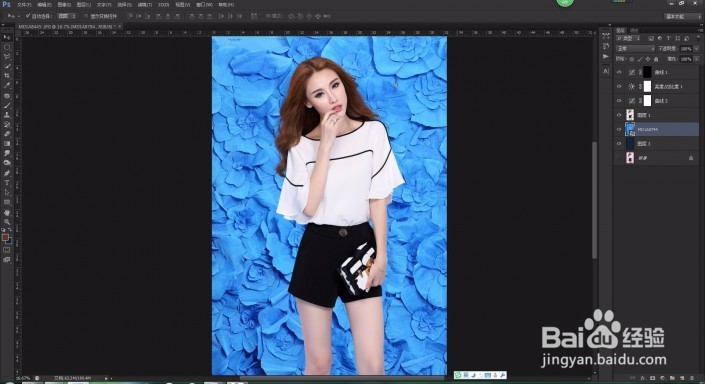This screenshot has width=705, height=384.
Task: Select the Move tool in the toolbox
Action: pos(7,37)
